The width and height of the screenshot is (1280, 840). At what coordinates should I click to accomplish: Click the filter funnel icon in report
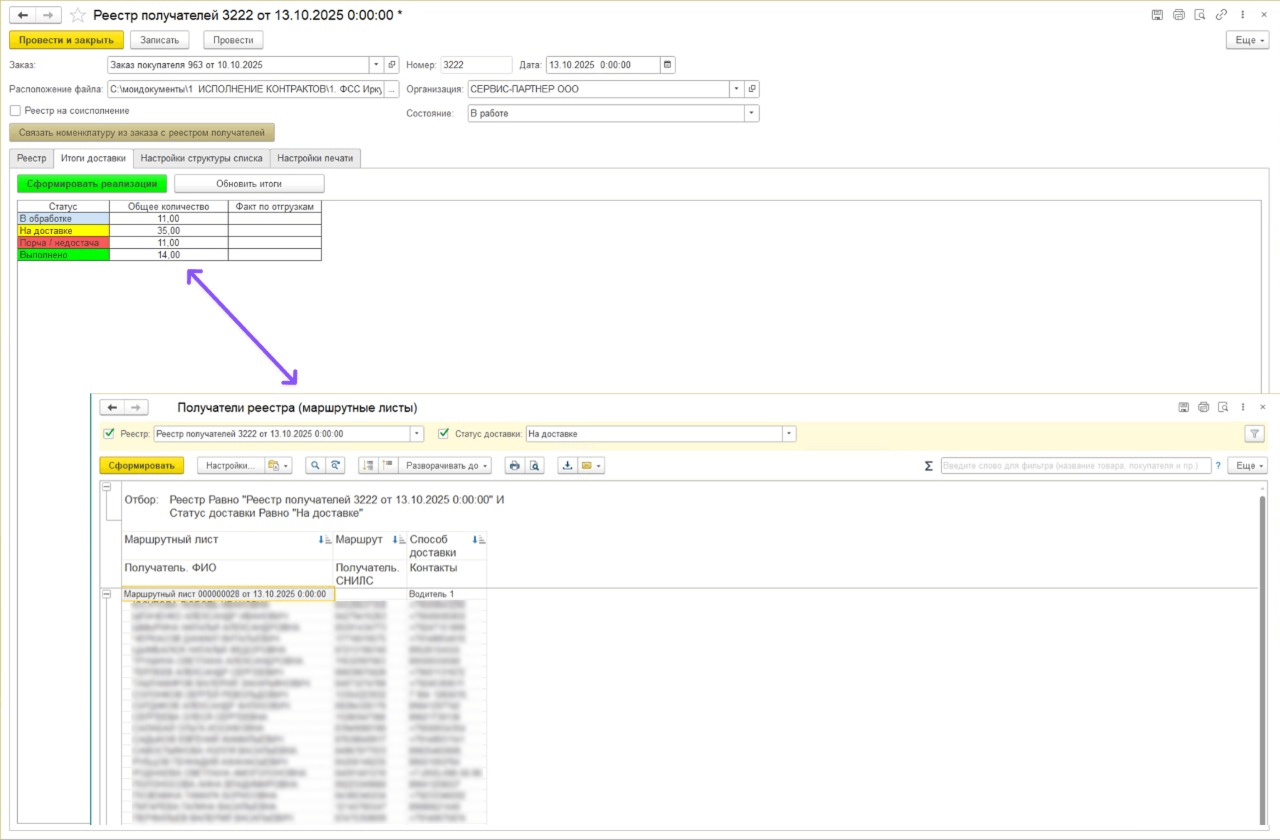pos(1254,434)
